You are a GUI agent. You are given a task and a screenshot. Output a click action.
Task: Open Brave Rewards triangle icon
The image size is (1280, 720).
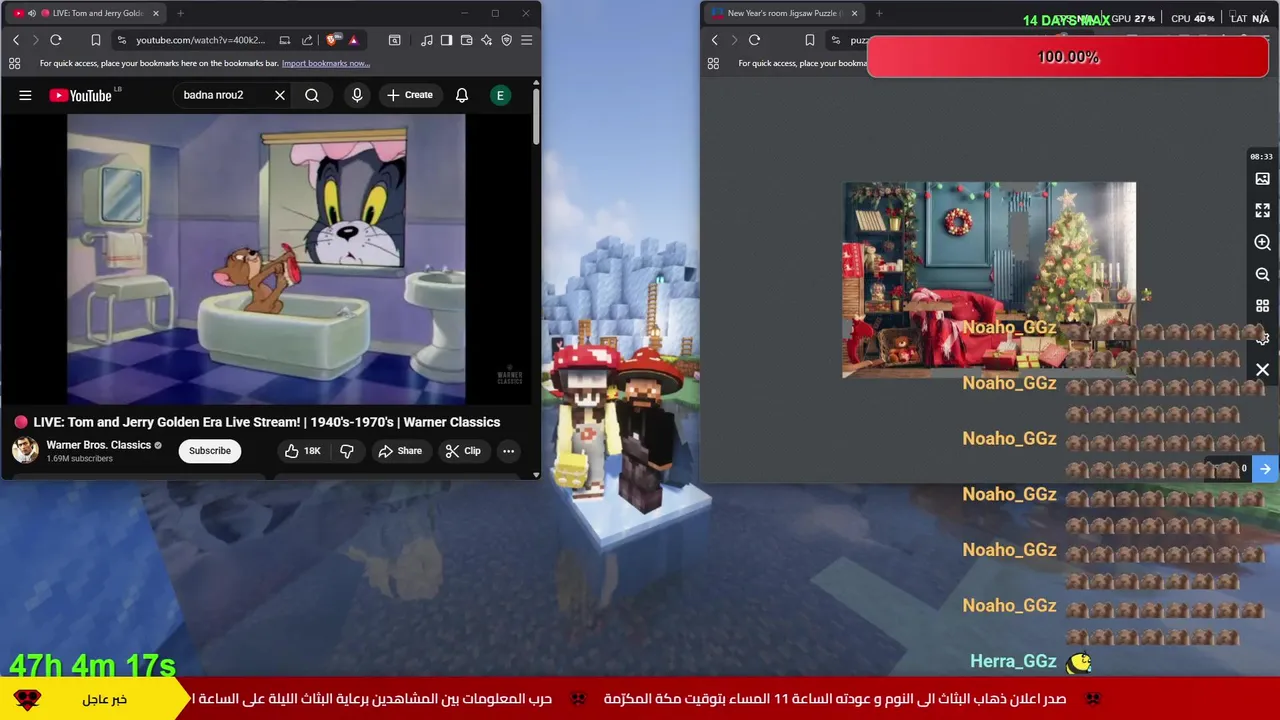353,40
